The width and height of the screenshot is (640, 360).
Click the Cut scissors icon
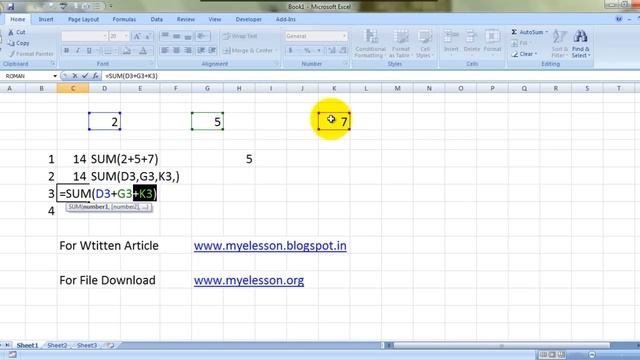click(x=11, y=32)
